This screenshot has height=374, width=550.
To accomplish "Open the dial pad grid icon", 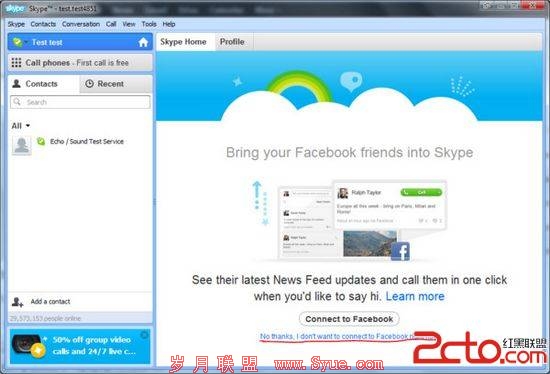I will tap(16, 63).
